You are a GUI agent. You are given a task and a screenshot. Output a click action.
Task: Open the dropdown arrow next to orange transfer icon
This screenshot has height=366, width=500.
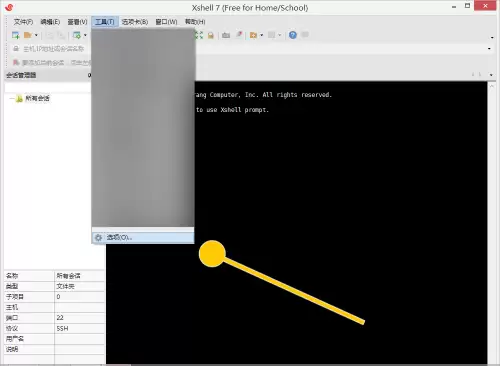(262, 35)
